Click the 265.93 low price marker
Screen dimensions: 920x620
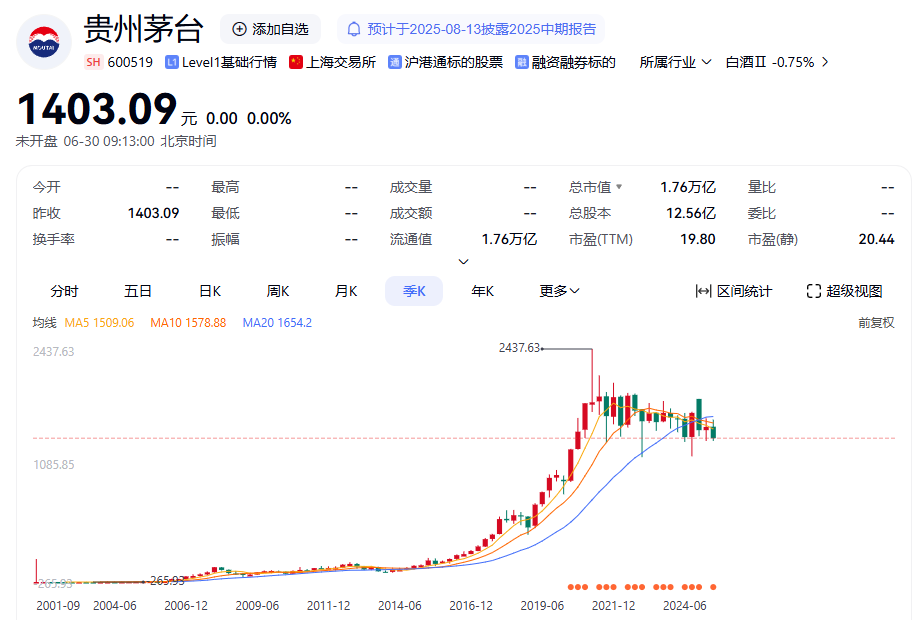pyautogui.click(x=167, y=581)
